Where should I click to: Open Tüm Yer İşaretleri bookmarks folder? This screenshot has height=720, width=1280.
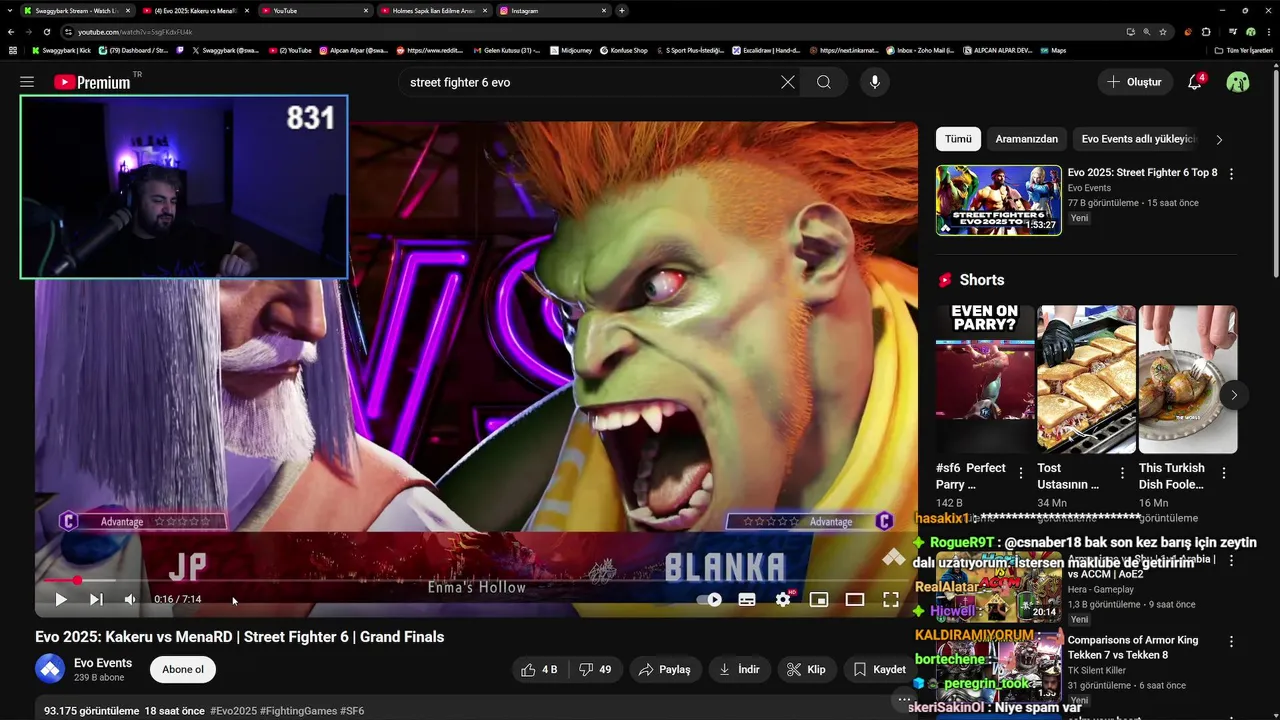point(1245,50)
